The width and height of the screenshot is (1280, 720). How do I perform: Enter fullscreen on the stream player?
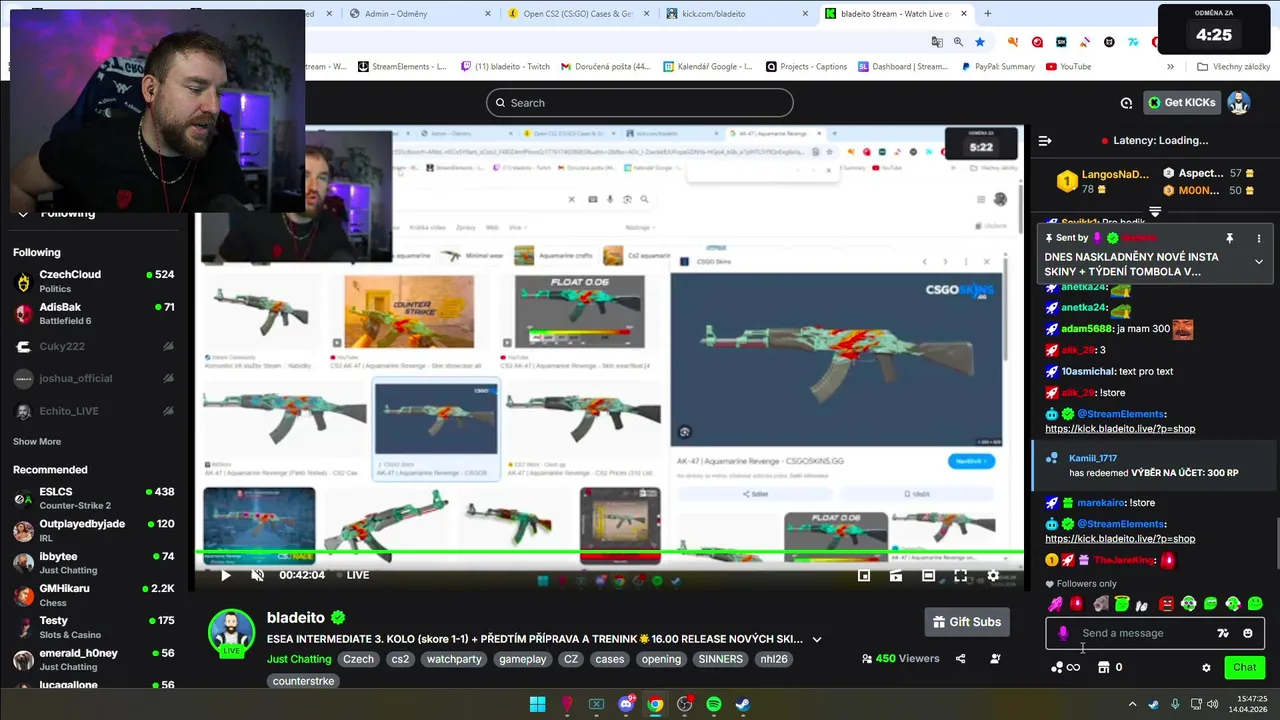click(x=960, y=575)
